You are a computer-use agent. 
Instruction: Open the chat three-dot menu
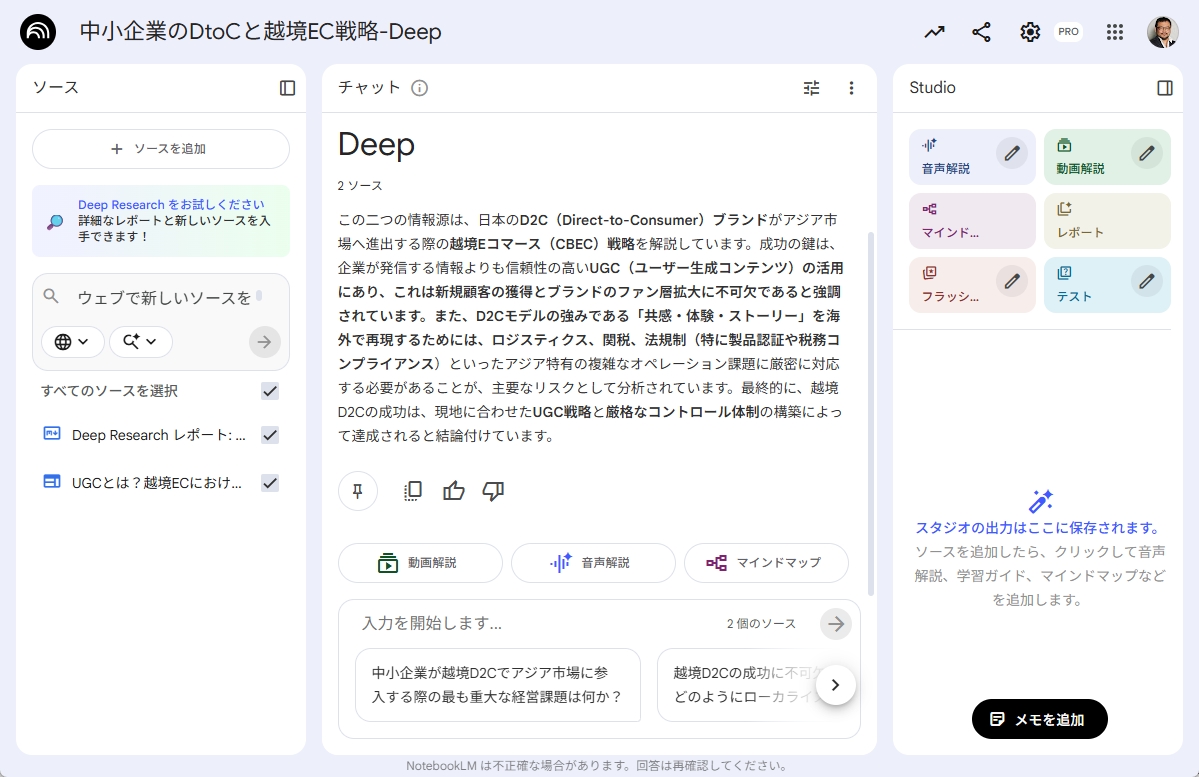(851, 88)
